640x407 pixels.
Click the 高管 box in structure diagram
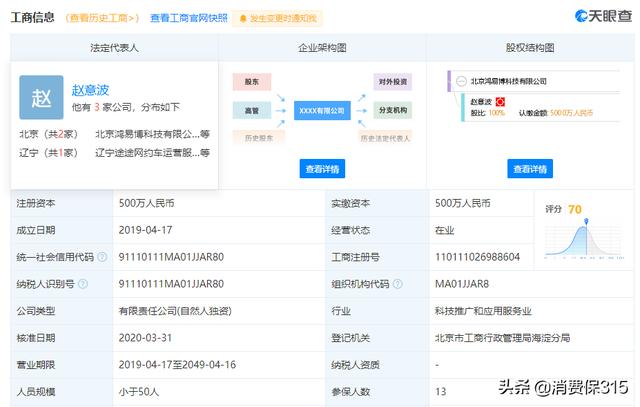[252, 110]
